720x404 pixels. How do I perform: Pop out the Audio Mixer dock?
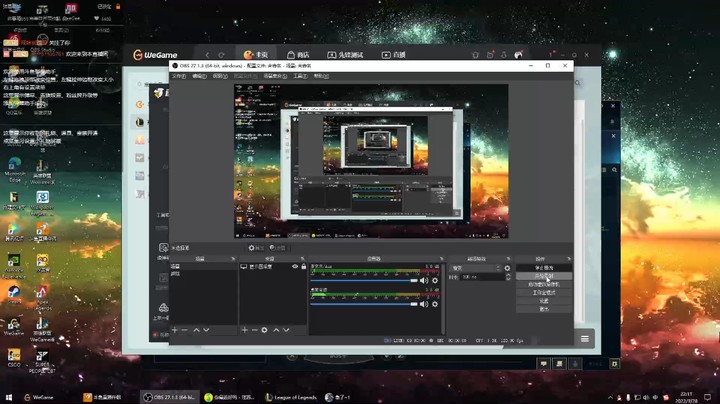(x=441, y=259)
